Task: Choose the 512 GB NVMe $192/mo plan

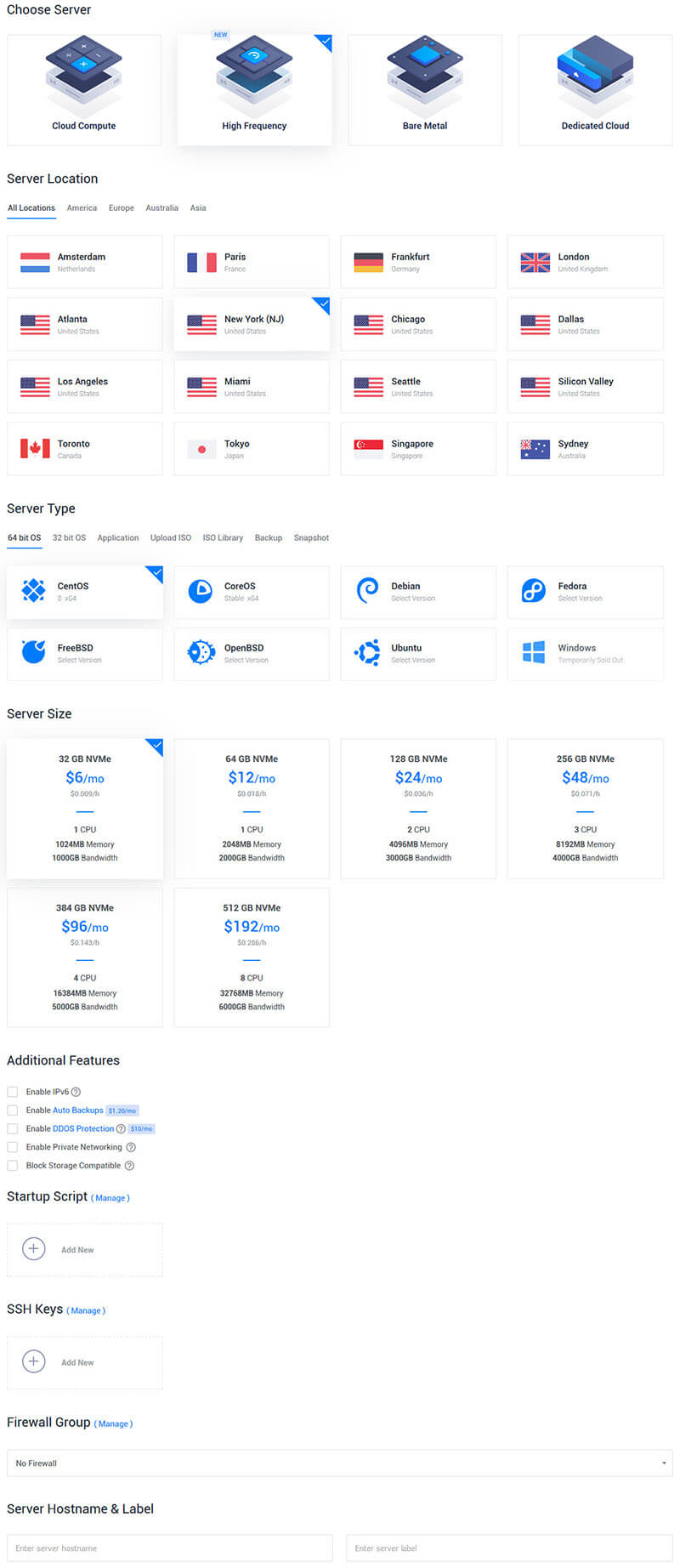Action: 252,957
